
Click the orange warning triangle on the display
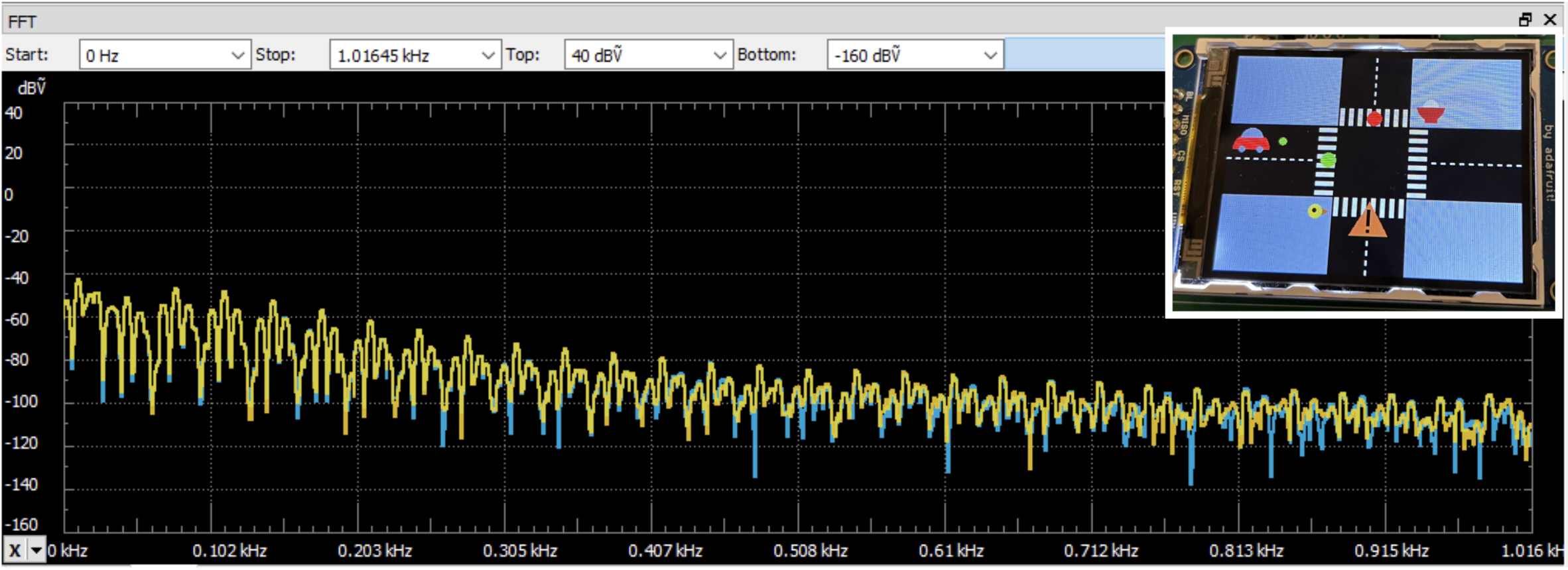[x=1367, y=222]
